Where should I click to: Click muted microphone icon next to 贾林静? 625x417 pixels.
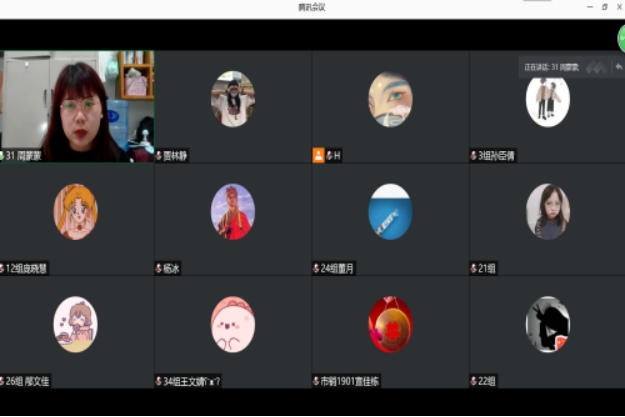tap(159, 156)
